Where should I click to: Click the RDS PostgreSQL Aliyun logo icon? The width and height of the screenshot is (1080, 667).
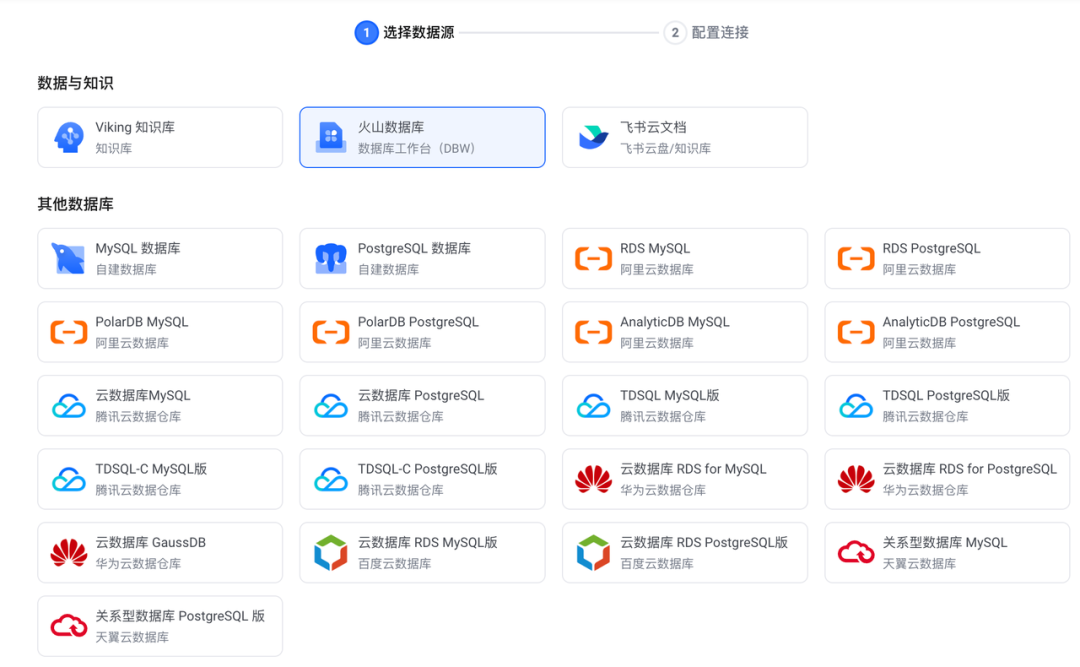[855, 258]
